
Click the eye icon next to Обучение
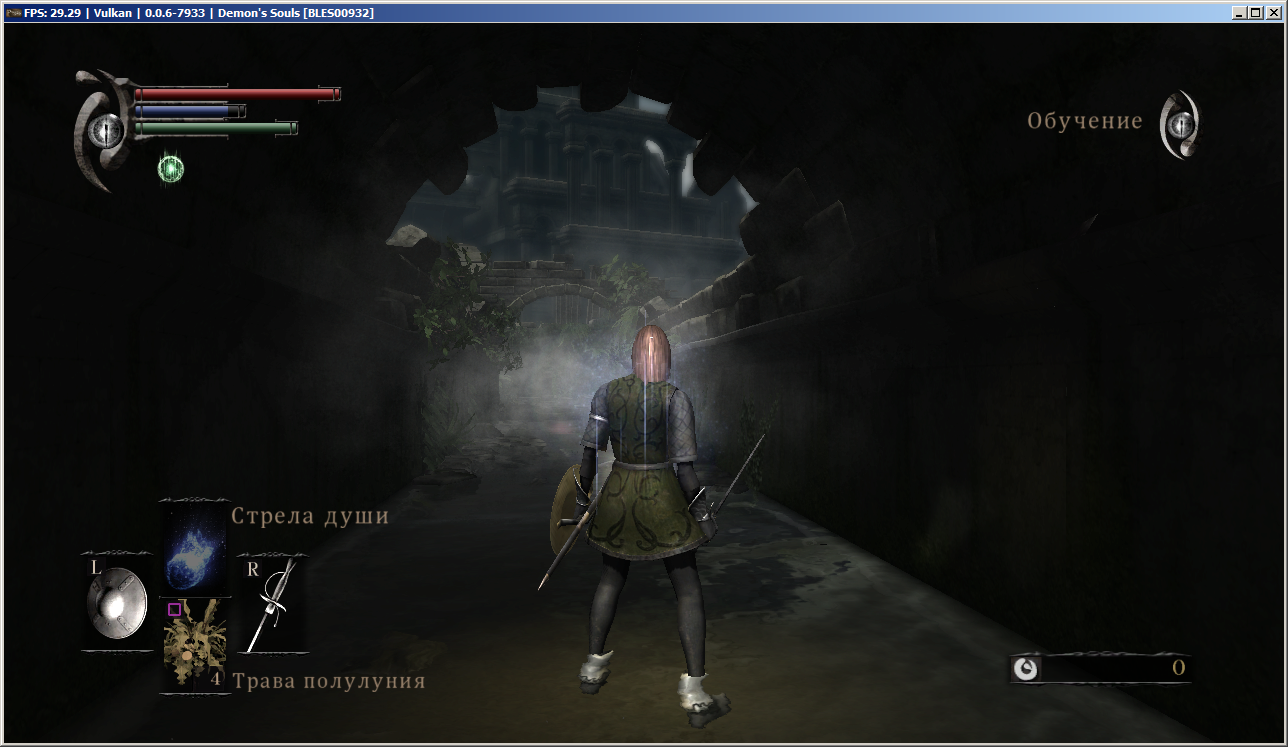(1180, 124)
